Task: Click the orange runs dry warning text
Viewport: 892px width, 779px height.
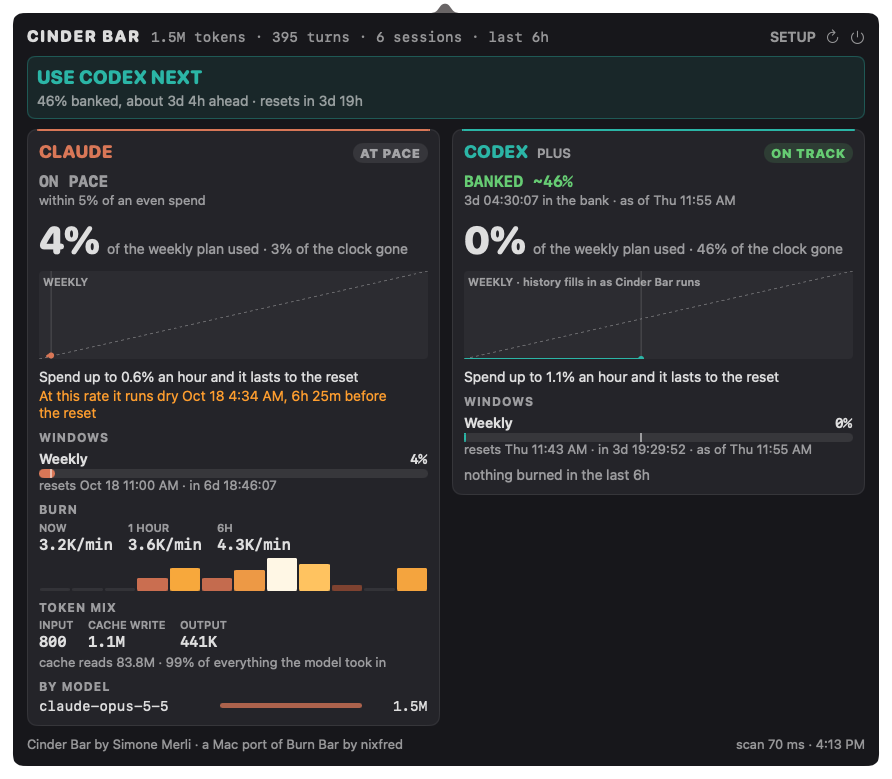Action: click(x=213, y=405)
